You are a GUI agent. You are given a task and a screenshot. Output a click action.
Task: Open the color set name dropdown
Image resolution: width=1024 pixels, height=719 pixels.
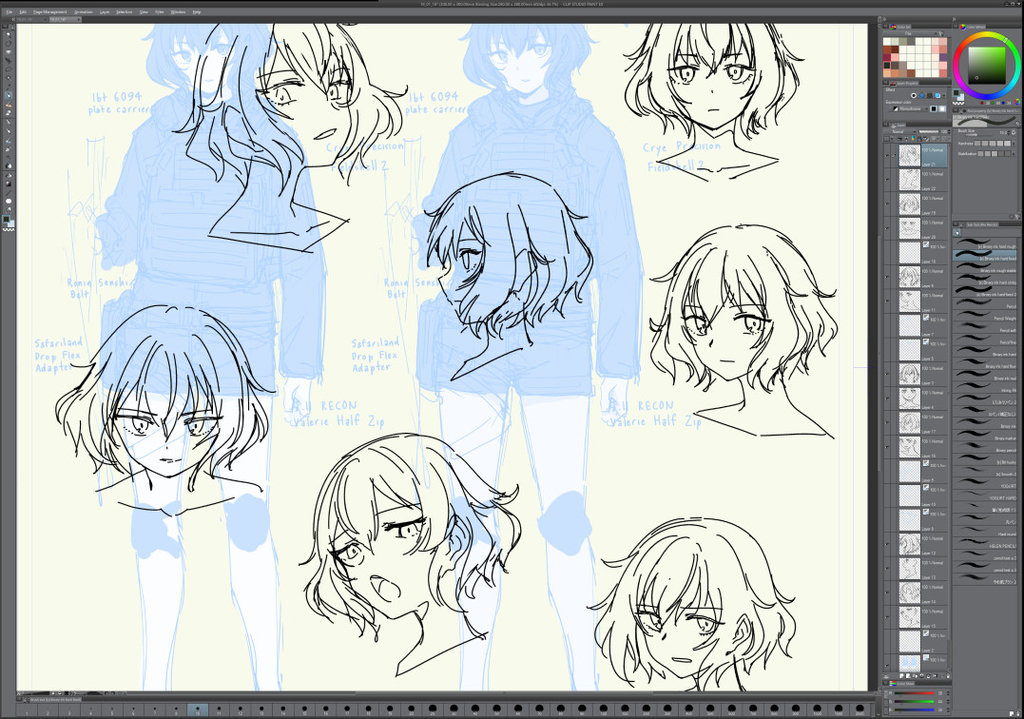point(910,33)
